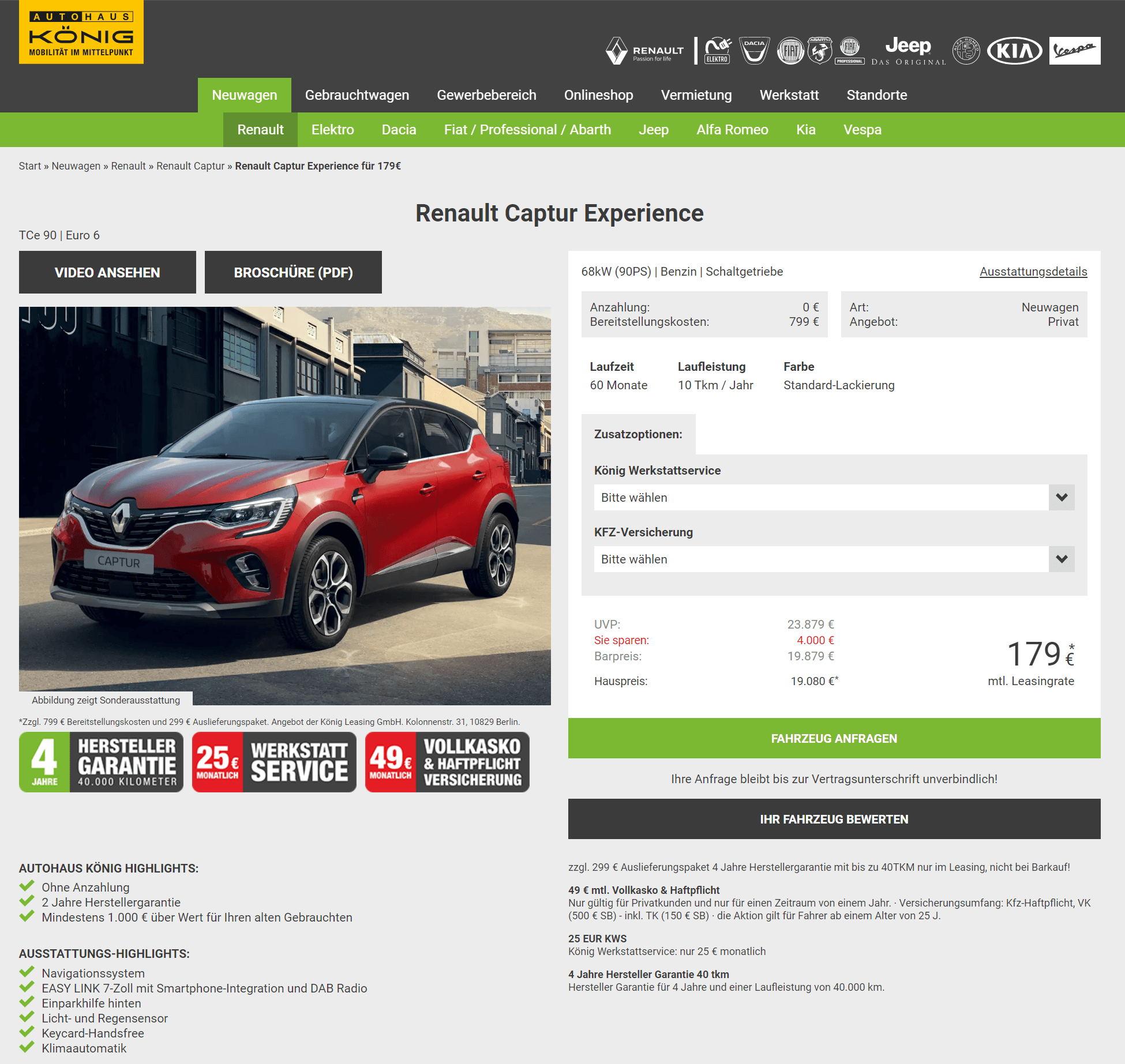Click the 'Navigationssystem' highlight entry
Viewport: 1125px width, 1064px height.
point(93,973)
